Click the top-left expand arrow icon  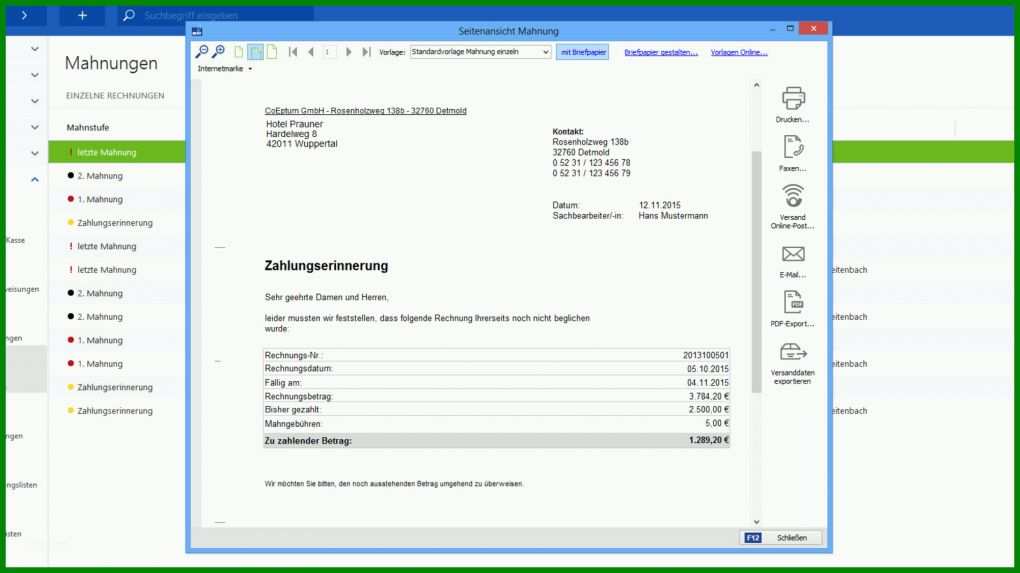tap(25, 15)
